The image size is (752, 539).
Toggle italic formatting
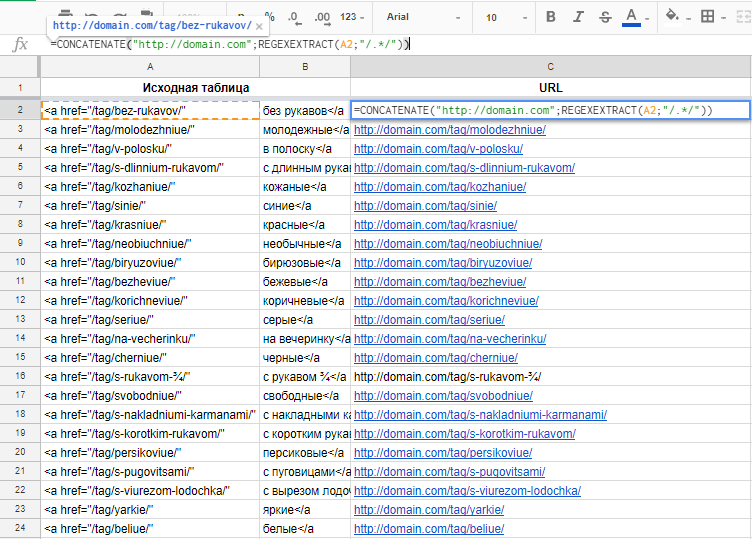[578, 17]
